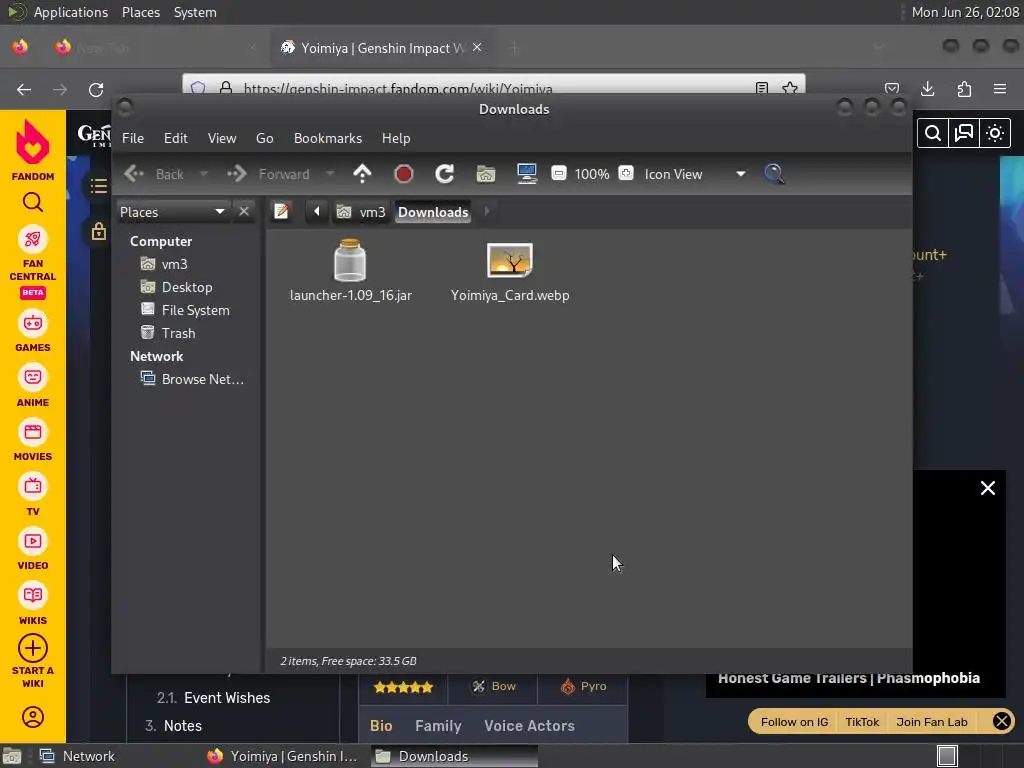Open Firefox downloads arrow icon
The width and height of the screenshot is (1024, 768).
point(927,89)
